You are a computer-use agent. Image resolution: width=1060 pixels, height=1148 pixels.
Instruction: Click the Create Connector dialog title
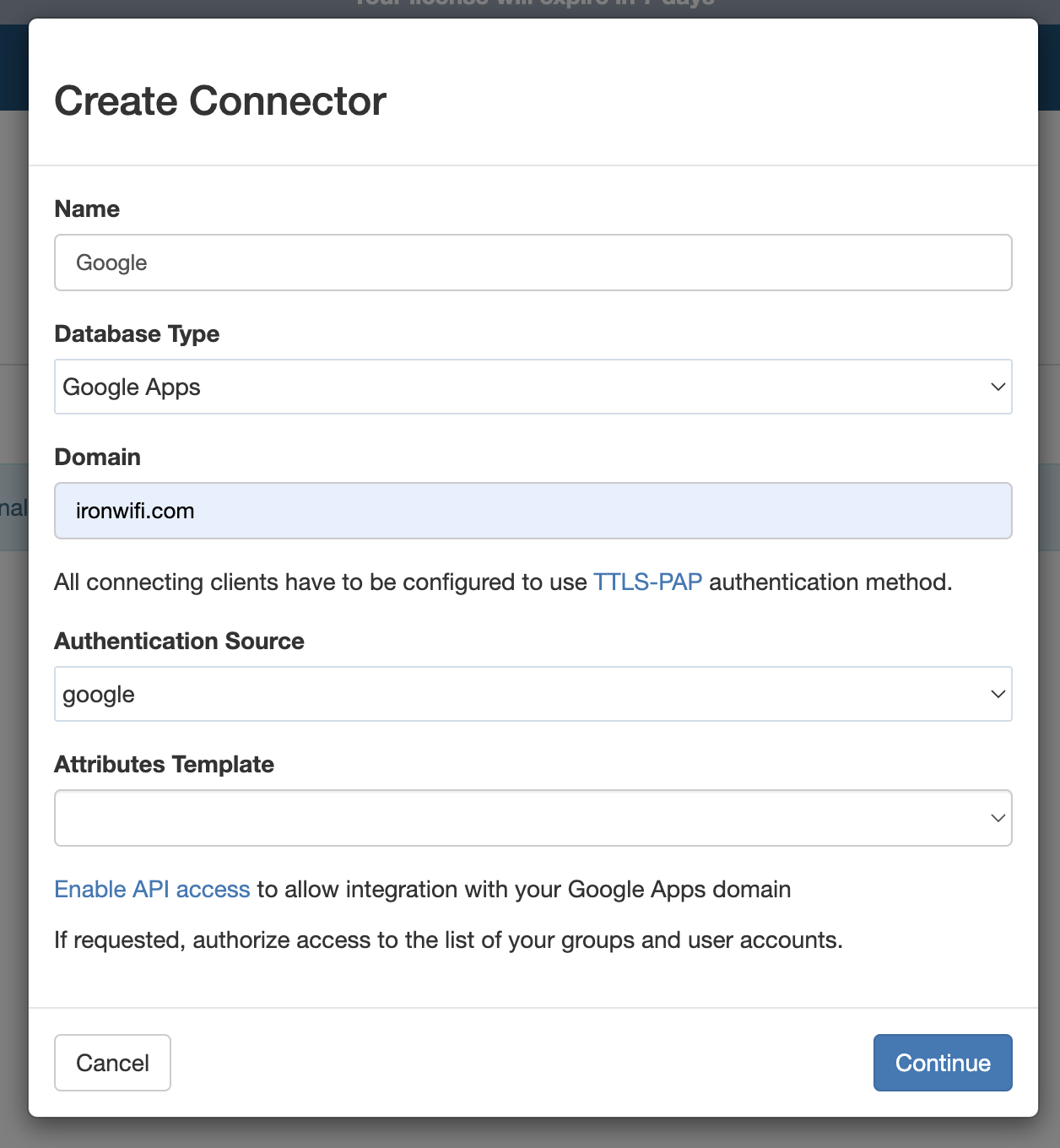coord(219,100)
